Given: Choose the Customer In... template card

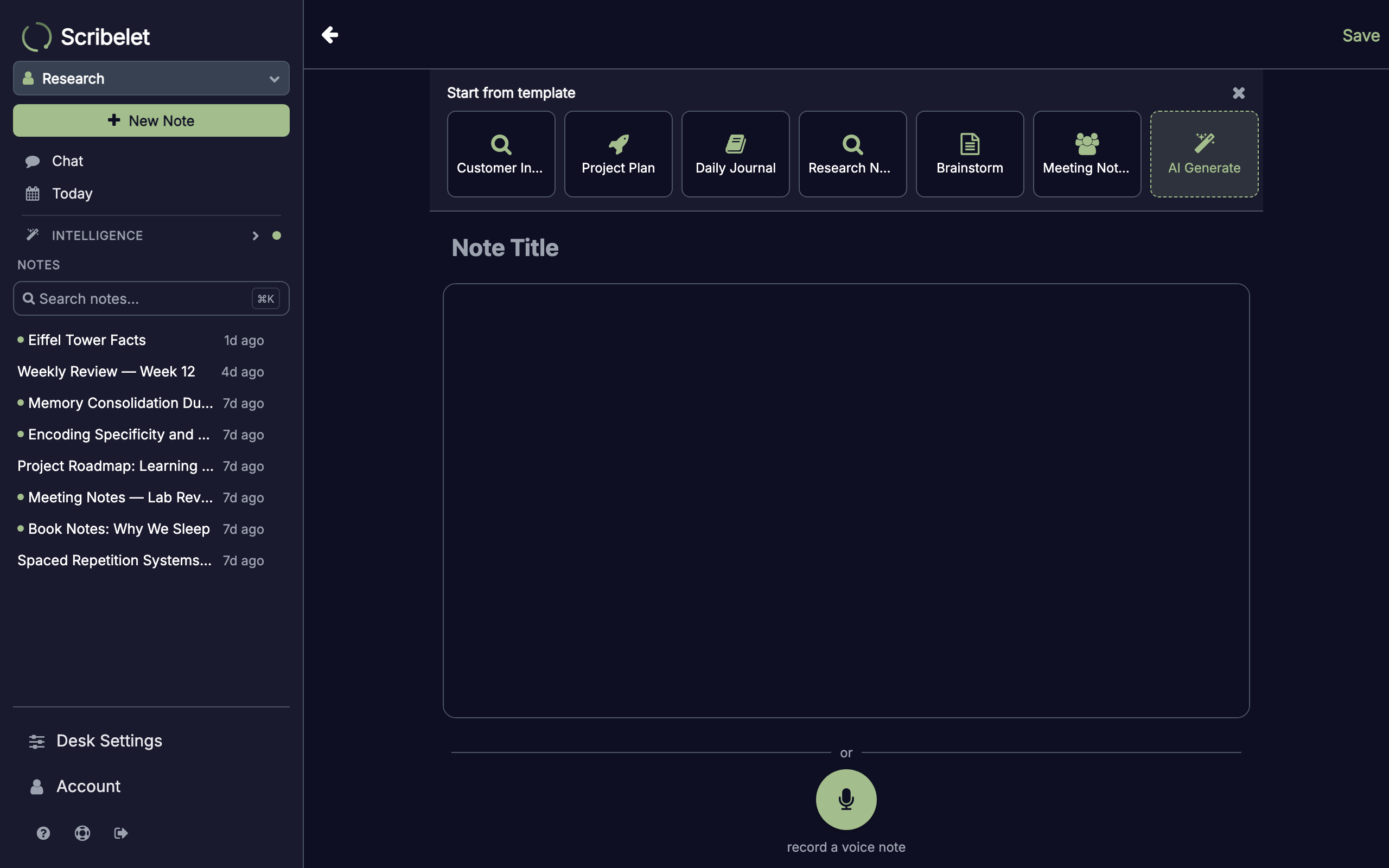Looking at the screenshot, I should tap(501, 154).
